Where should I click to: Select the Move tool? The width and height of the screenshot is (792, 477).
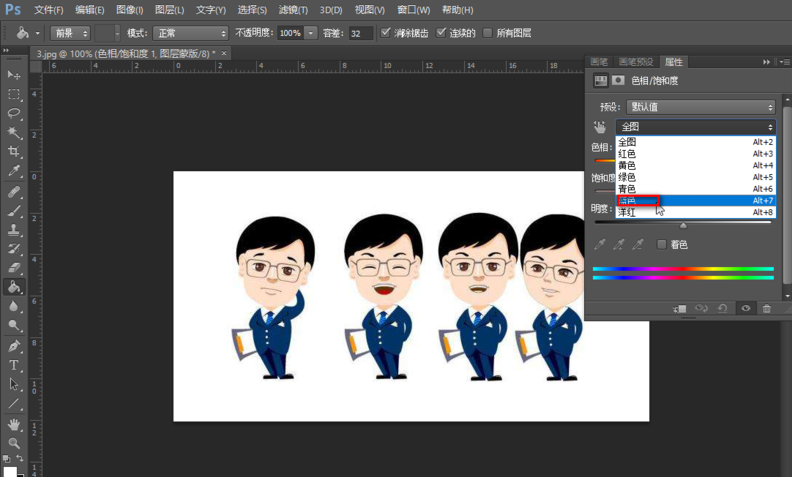point(14,75)
